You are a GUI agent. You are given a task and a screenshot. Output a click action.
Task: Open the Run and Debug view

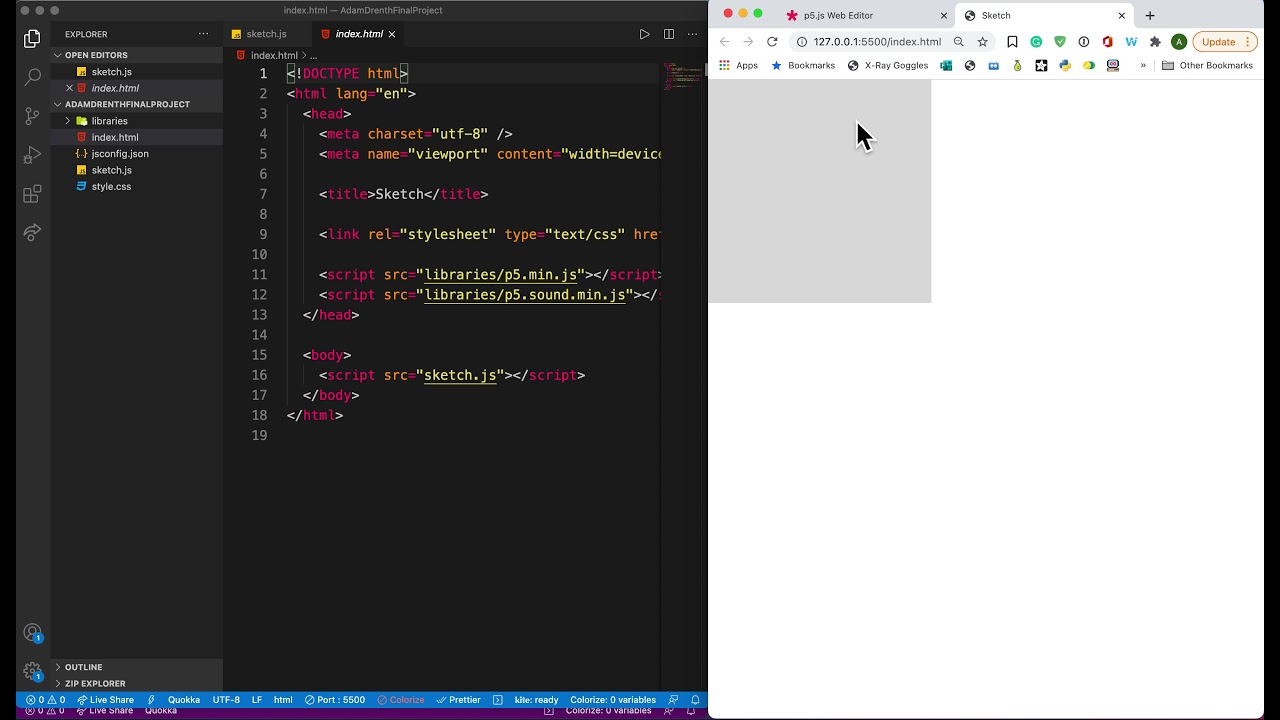tap(32, 155)
